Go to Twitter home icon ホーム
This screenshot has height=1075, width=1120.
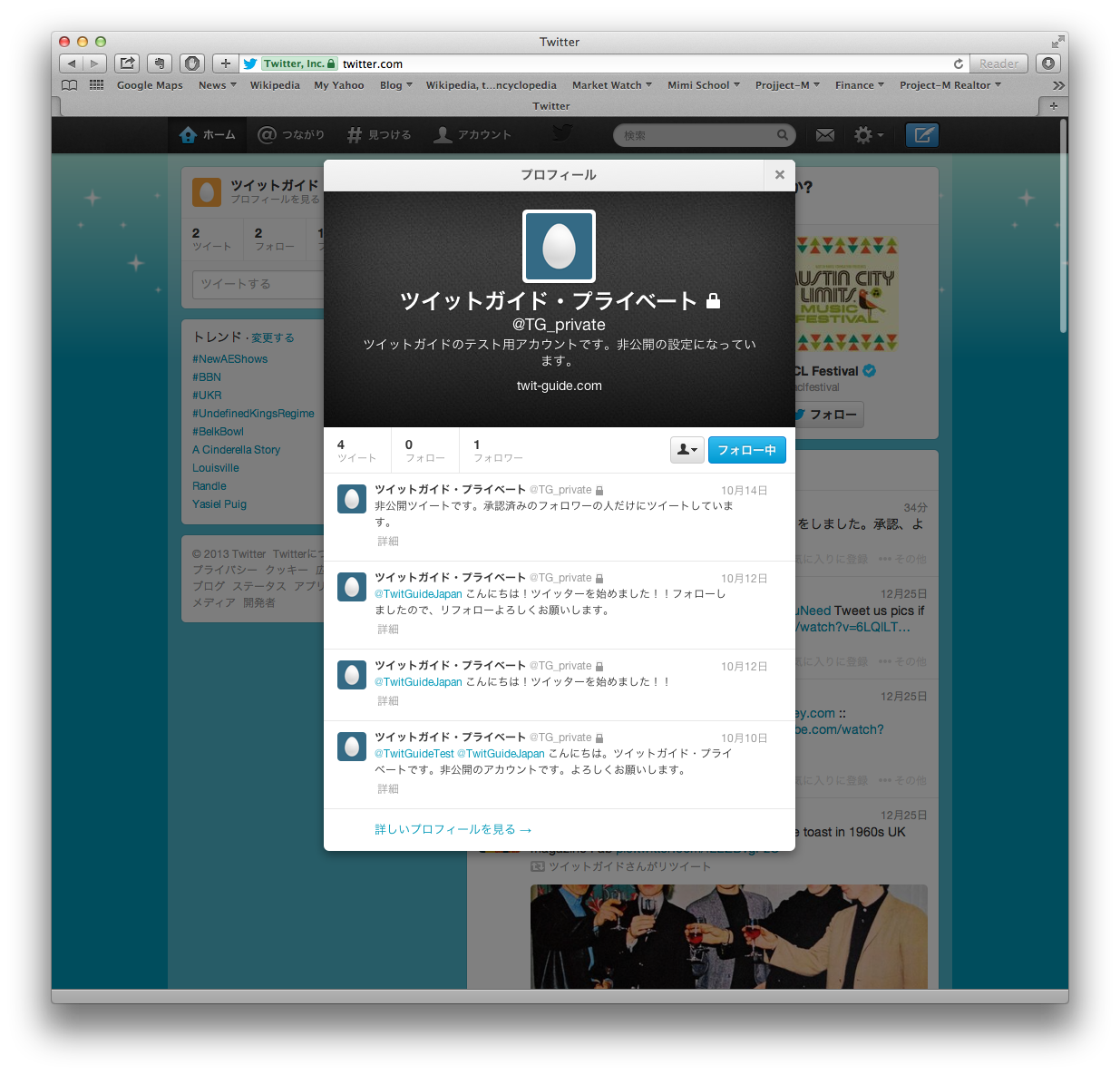point(208,135)
